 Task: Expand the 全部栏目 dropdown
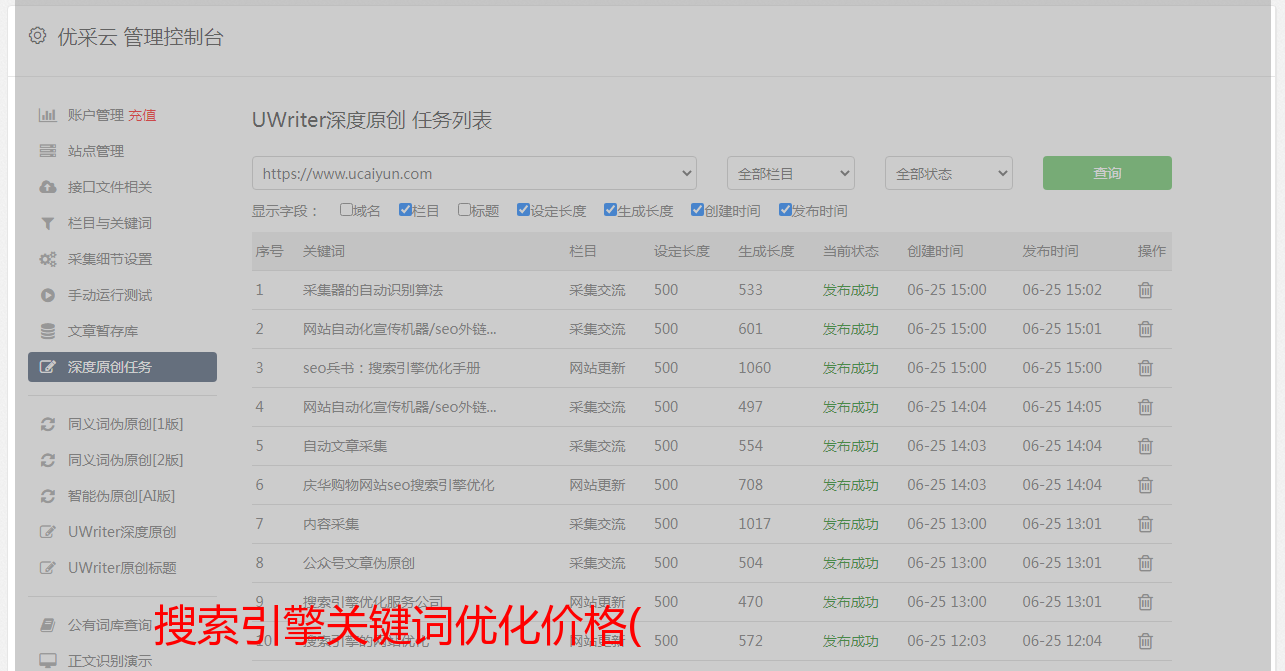coord(790,173)
